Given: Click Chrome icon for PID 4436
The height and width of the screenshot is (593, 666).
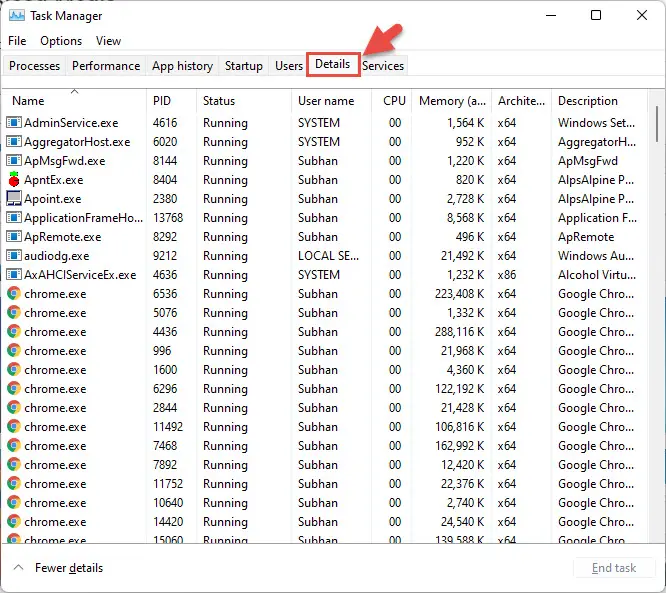Looking at the screenshot, I should [14, 331].
